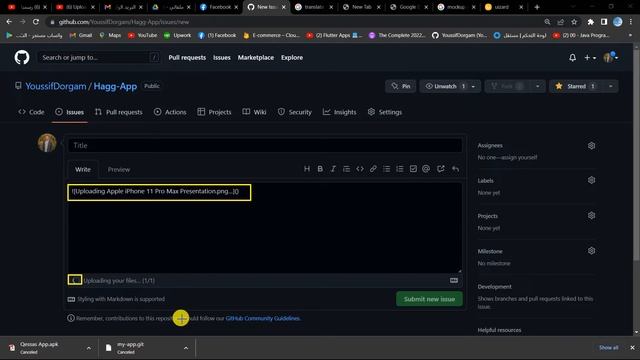Open GitHub Community Guidelines link
Viewport: 640px width, 360px height.
[262, 318]
